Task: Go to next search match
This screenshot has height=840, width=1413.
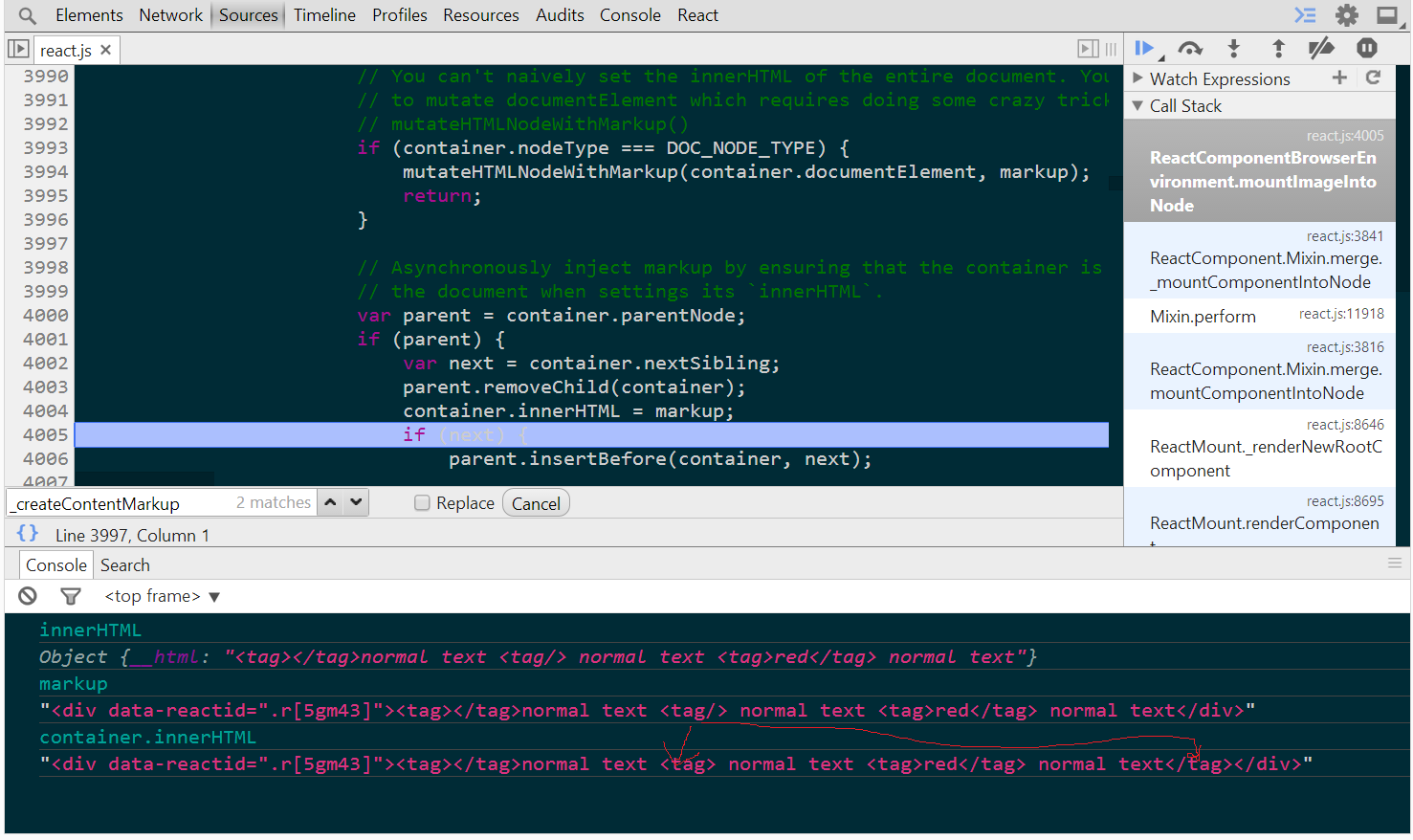Action: click(x=356, y=502)
